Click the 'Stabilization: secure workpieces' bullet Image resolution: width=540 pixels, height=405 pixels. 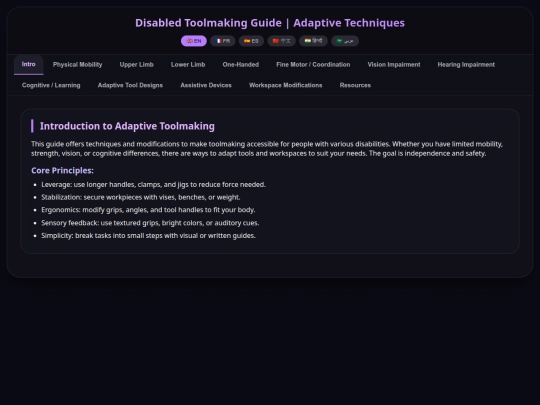click(x=141, y=197)
